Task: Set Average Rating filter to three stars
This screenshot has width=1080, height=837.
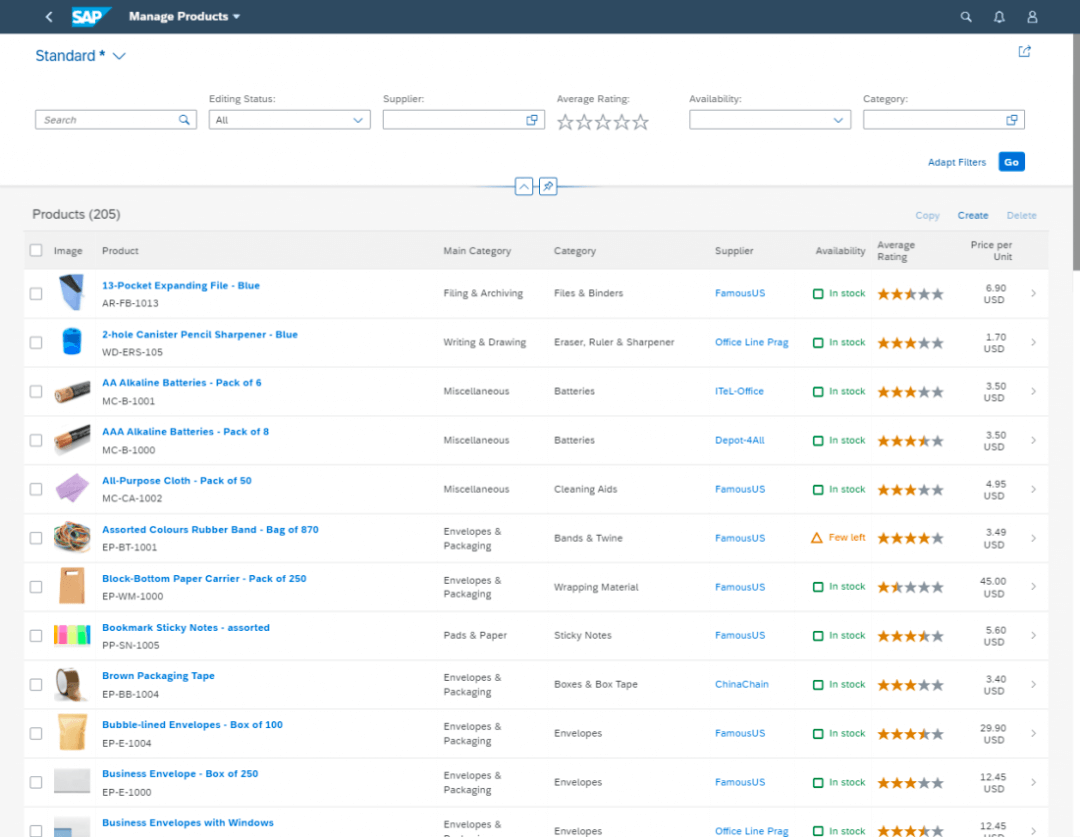Action: (603, 122)
